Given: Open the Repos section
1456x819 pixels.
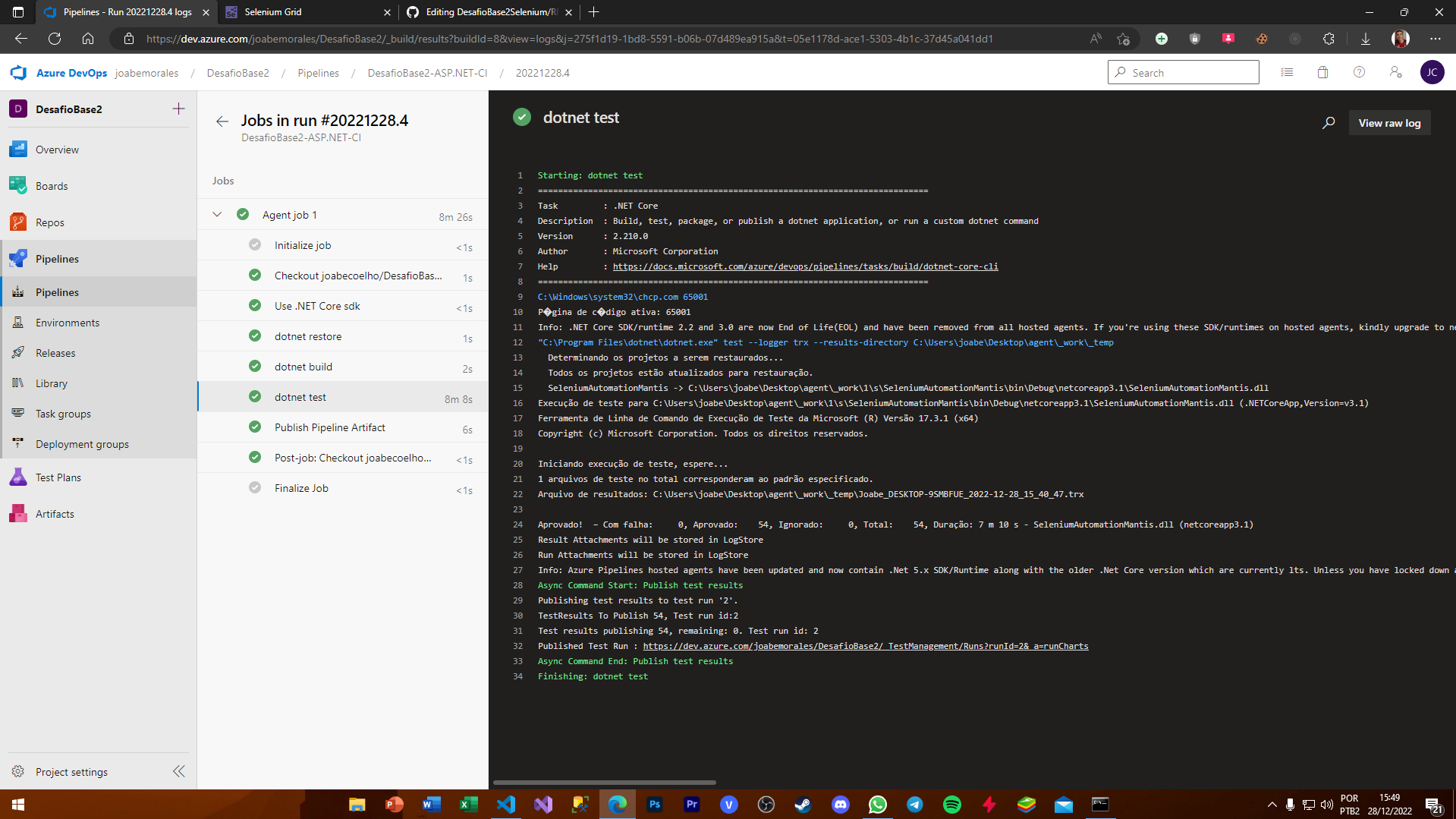Looking at the screenshot, I should (x=49, y=222).
